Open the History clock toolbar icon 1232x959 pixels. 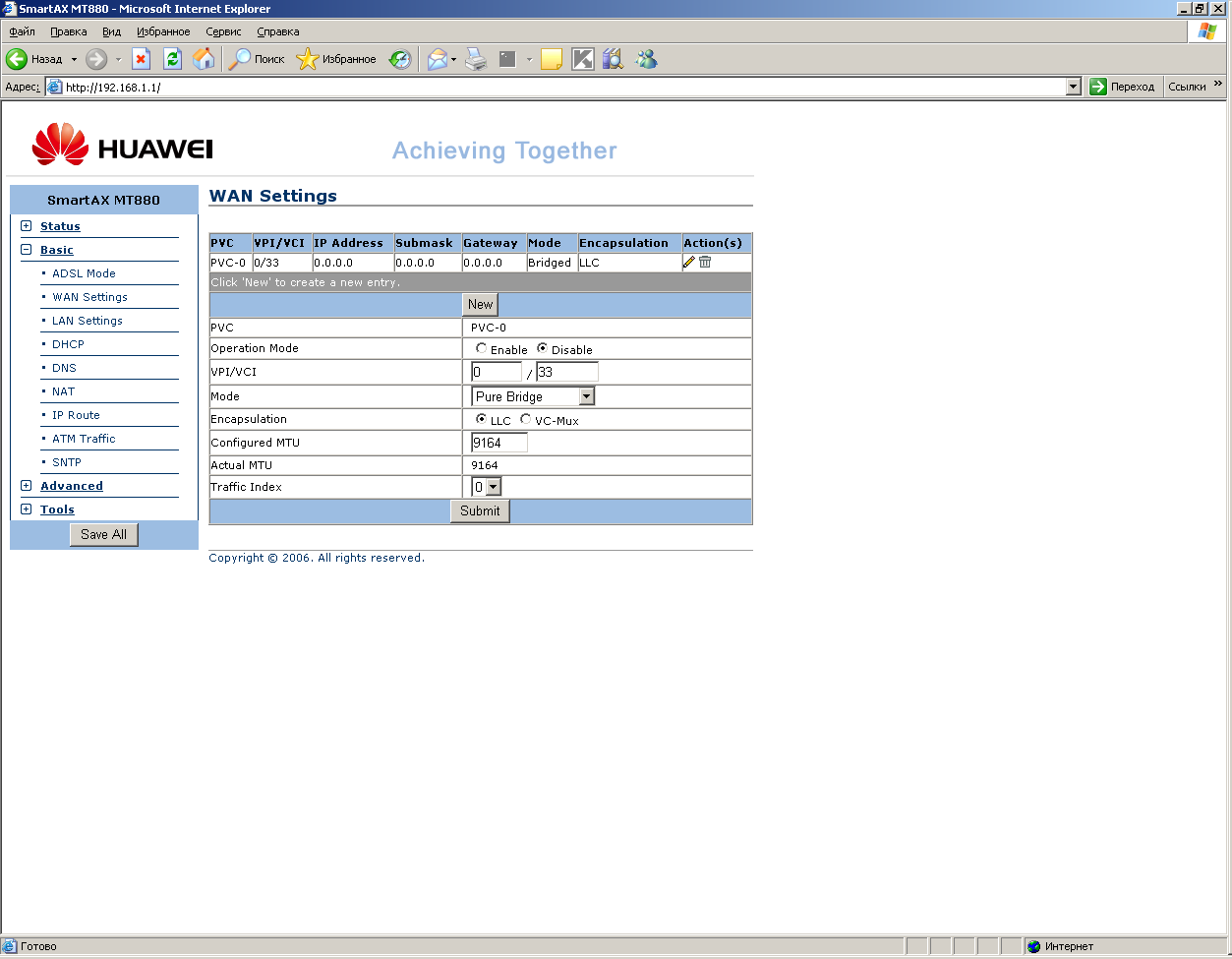tap(400, 59)
